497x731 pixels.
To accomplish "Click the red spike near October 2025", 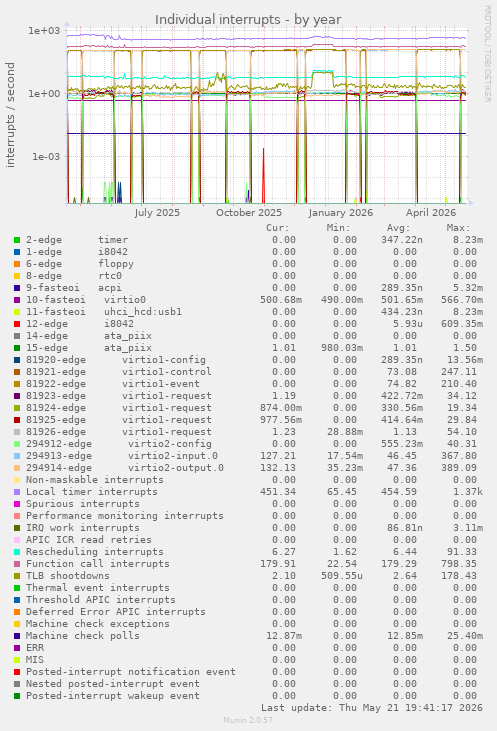I will point(263,175).
